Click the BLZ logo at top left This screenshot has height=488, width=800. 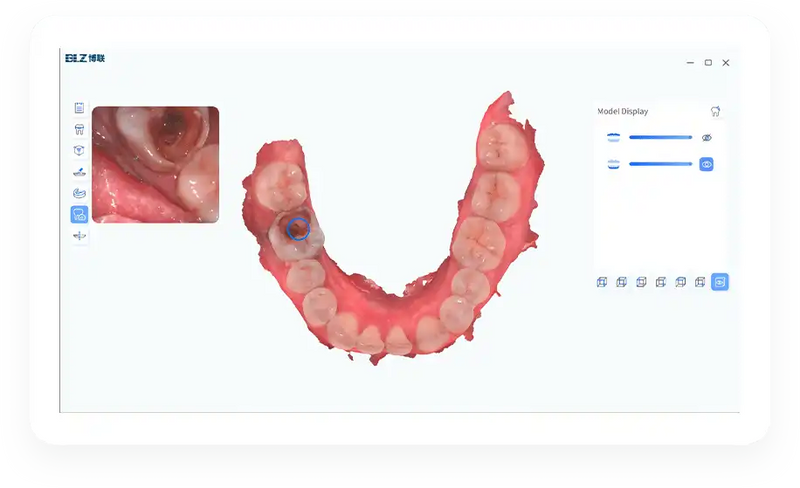pyautogui.click(x=85, y=58)
